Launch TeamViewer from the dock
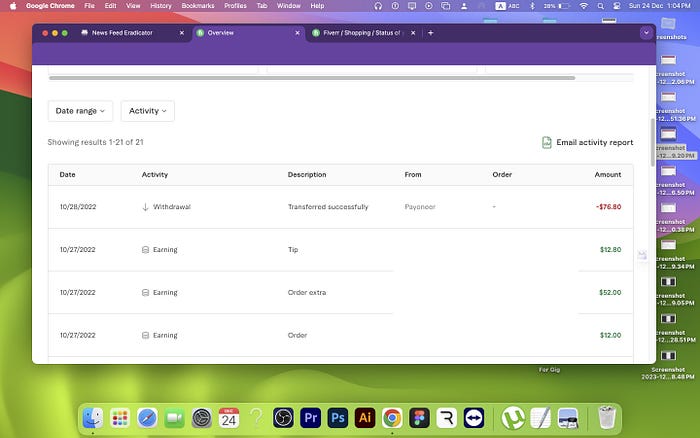 click(x=474, y=418)
